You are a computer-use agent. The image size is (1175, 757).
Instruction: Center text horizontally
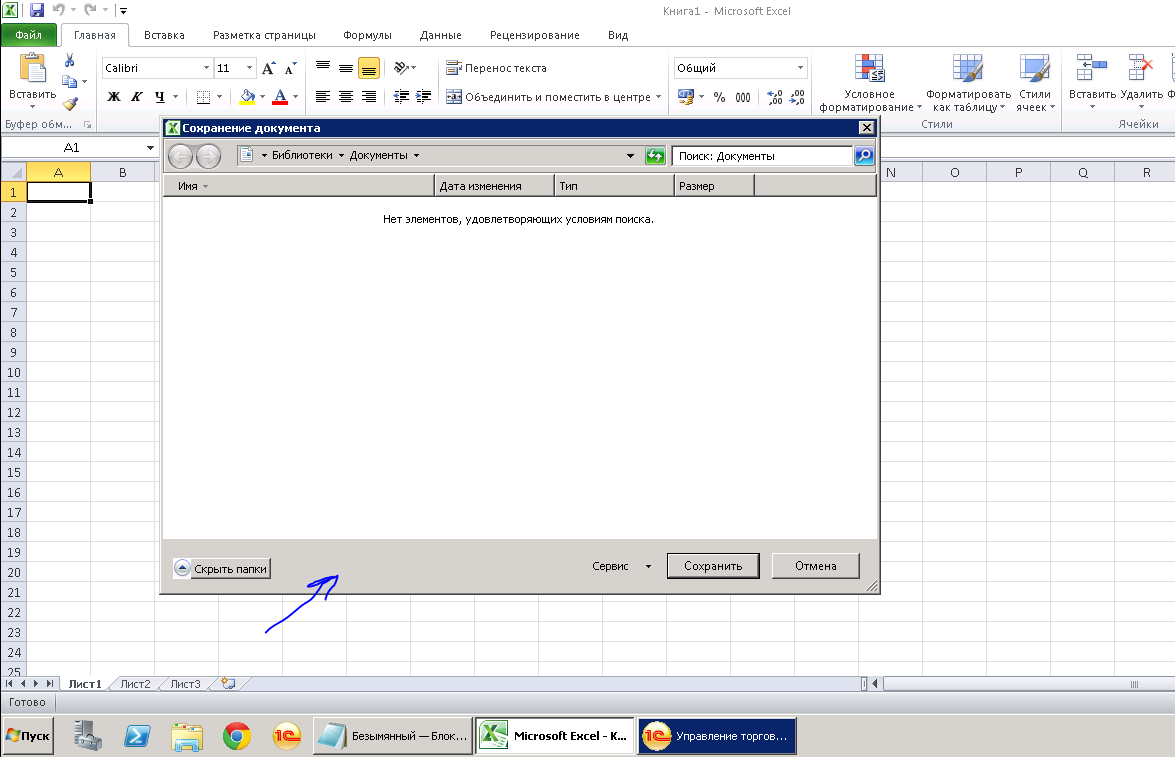(345, 97)
